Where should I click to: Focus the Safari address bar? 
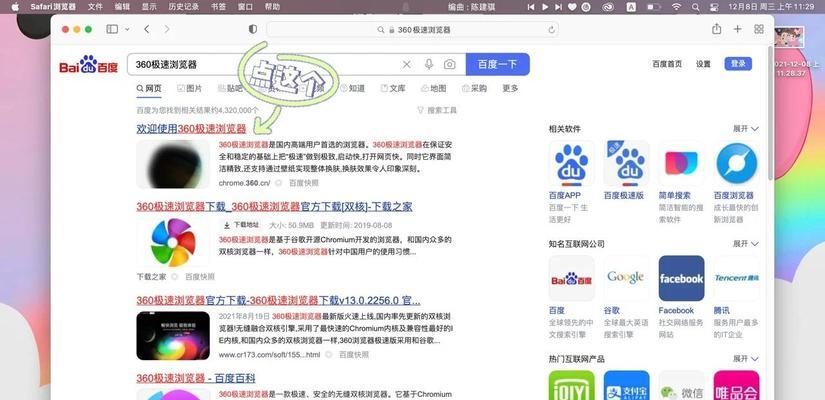(413, 30)
